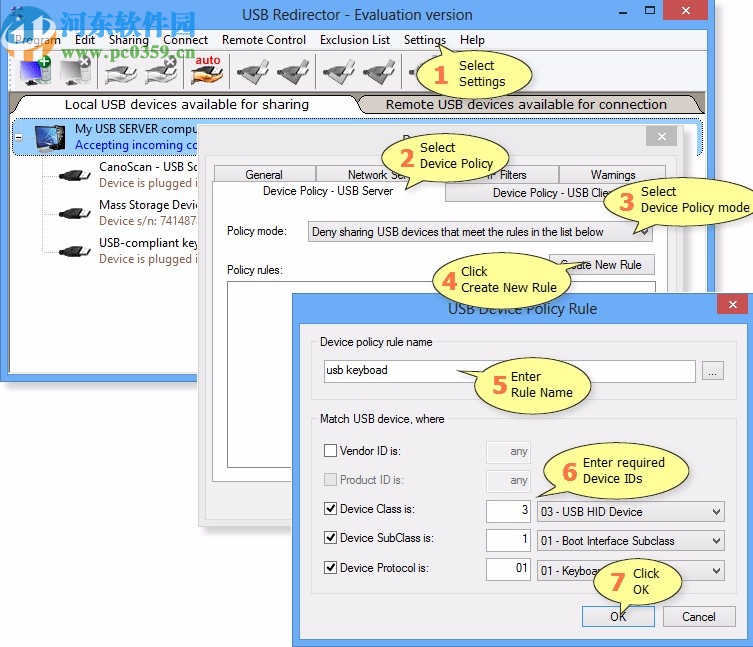Open the 03 - USB HID Device dropdown
The width and height of the screenshot is (753, 647).
(629, 512)
